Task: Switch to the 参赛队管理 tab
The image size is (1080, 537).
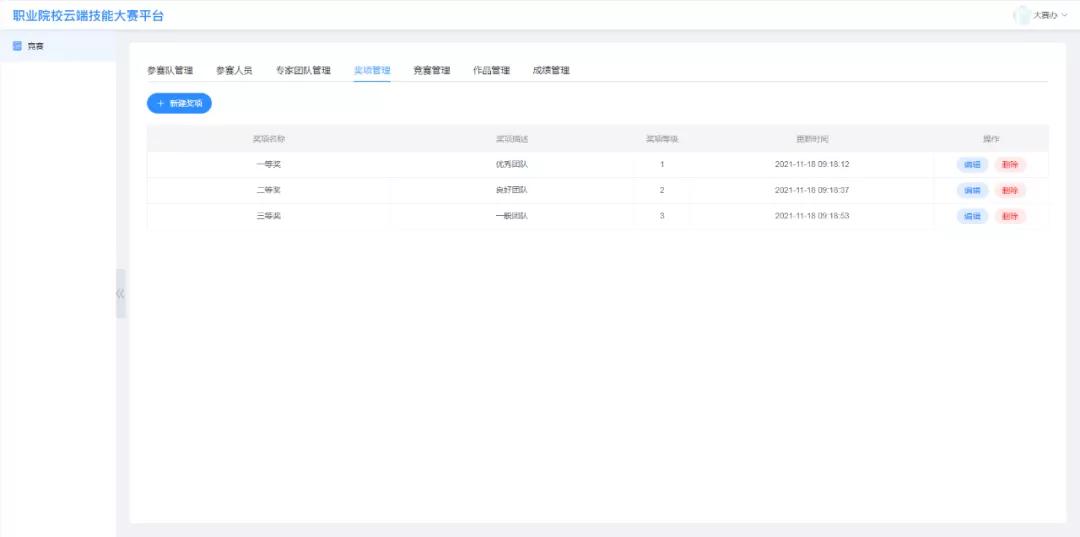Action: pyautogui.click(x=170, y=71)
